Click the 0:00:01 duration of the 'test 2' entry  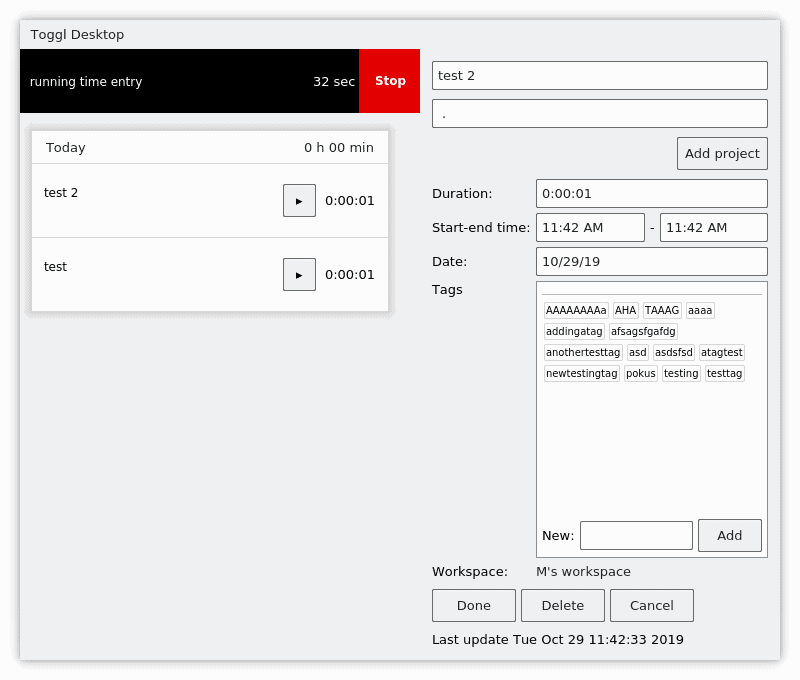click(x=349, y=200)
